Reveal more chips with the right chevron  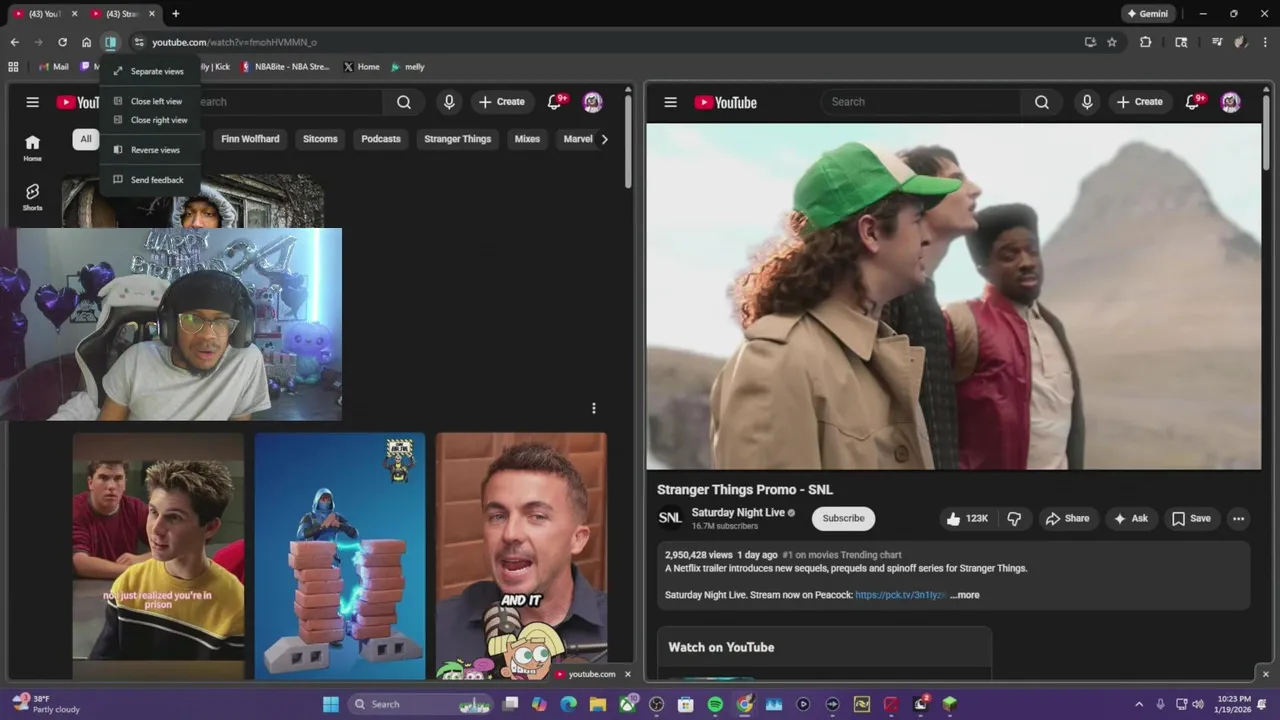604,139
